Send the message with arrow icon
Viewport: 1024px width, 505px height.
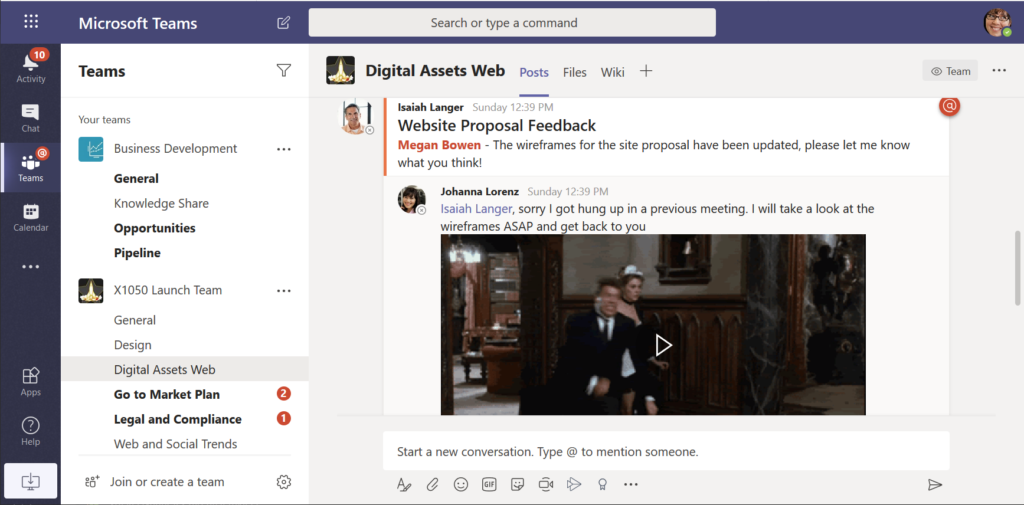(x=935, y=485)
